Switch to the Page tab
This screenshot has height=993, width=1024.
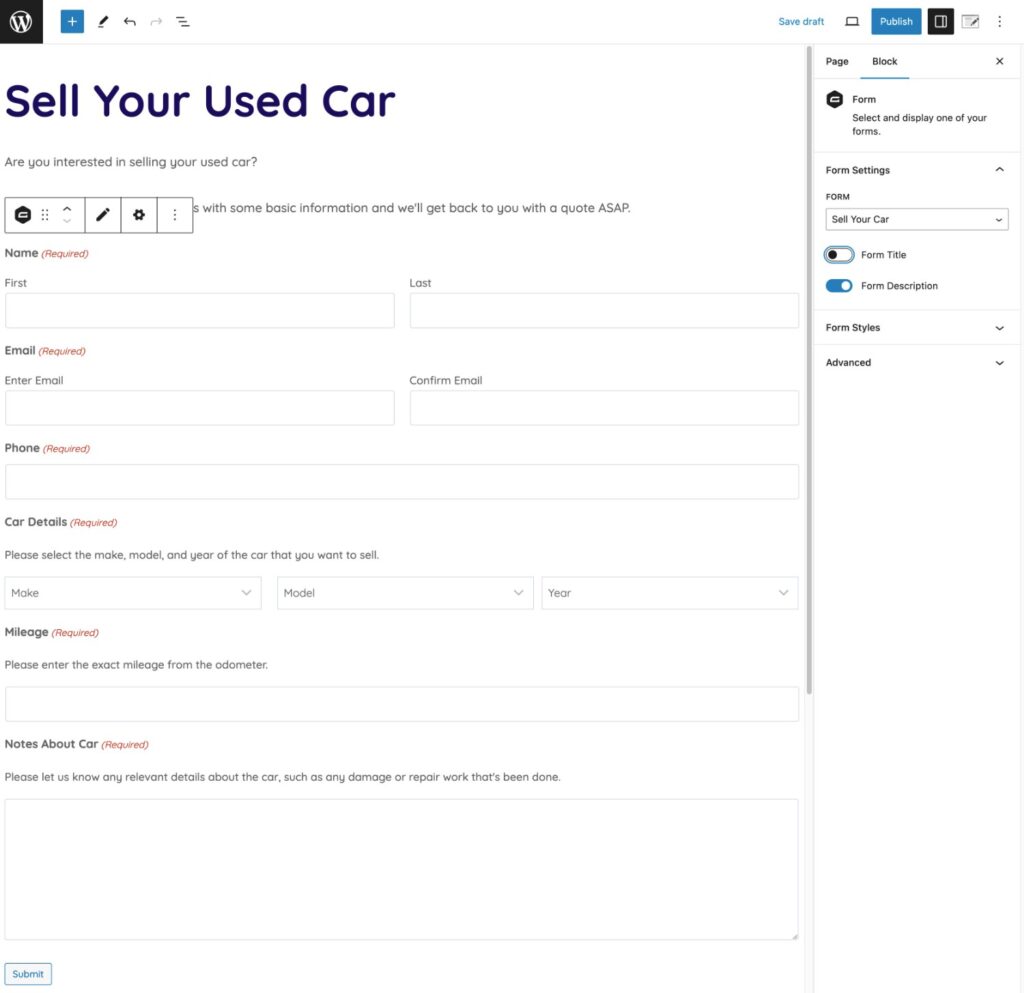click(x=837, y=61)
